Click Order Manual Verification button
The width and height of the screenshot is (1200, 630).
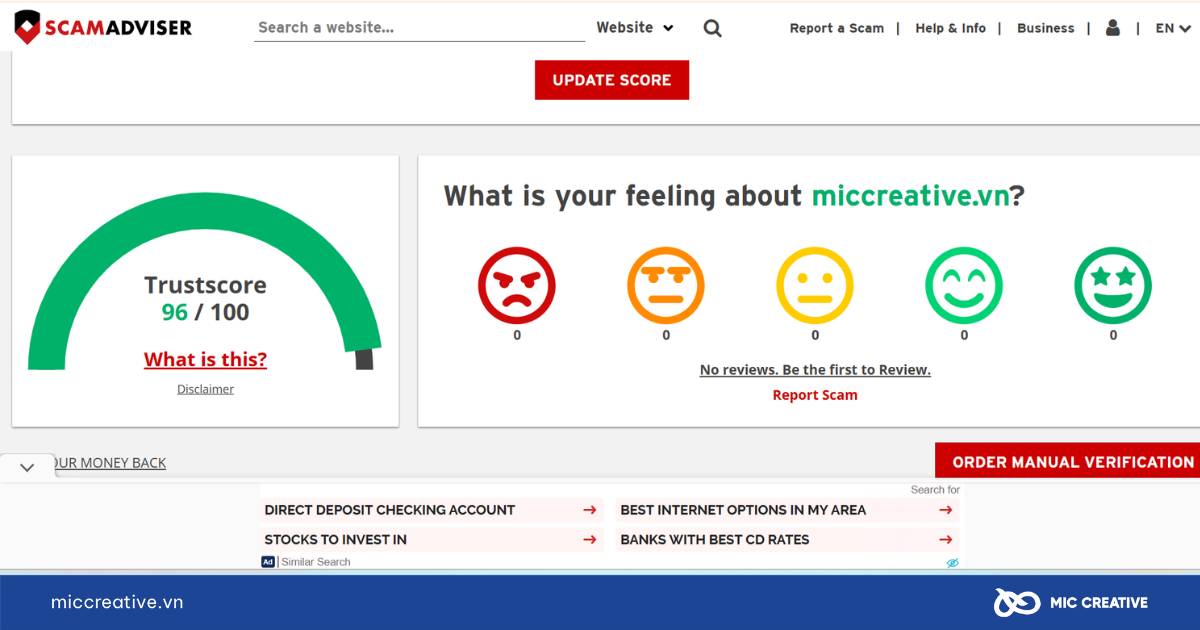[1068, 462]
